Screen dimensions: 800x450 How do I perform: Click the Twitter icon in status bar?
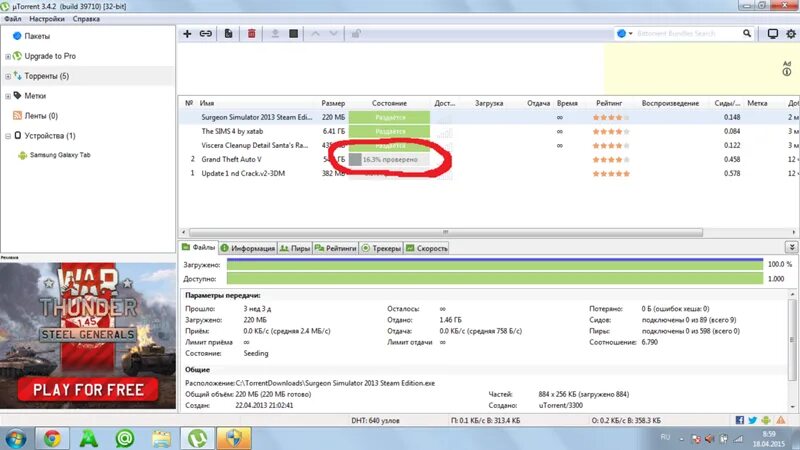(753, 420)
